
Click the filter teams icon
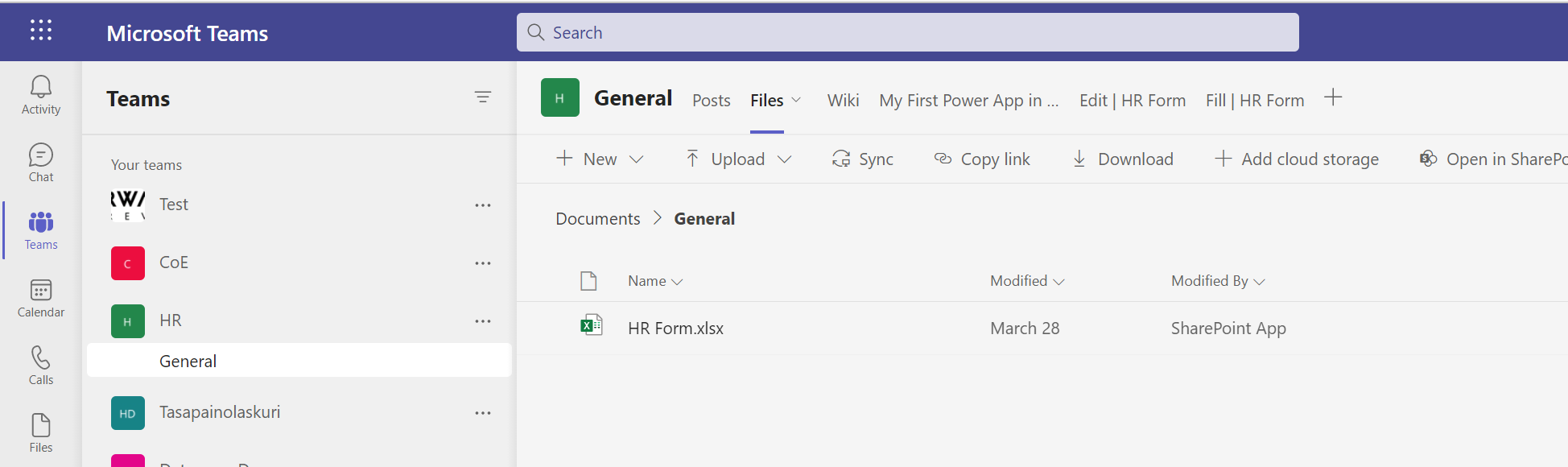pos(483,97)
